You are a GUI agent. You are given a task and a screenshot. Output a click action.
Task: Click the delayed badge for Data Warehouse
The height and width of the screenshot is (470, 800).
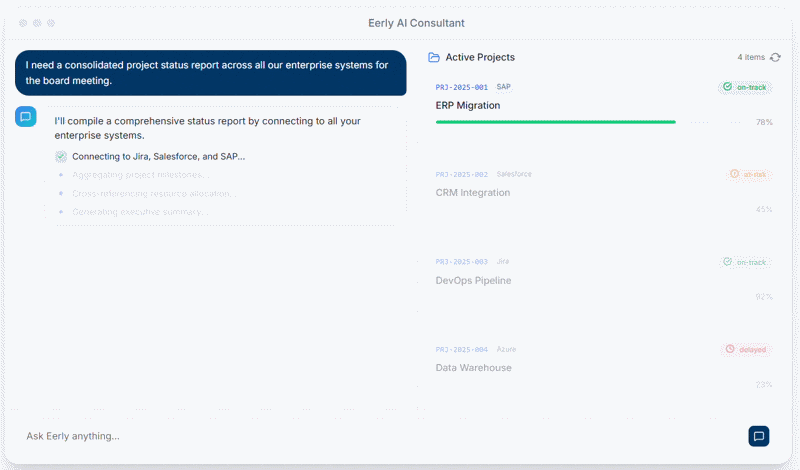746,349
